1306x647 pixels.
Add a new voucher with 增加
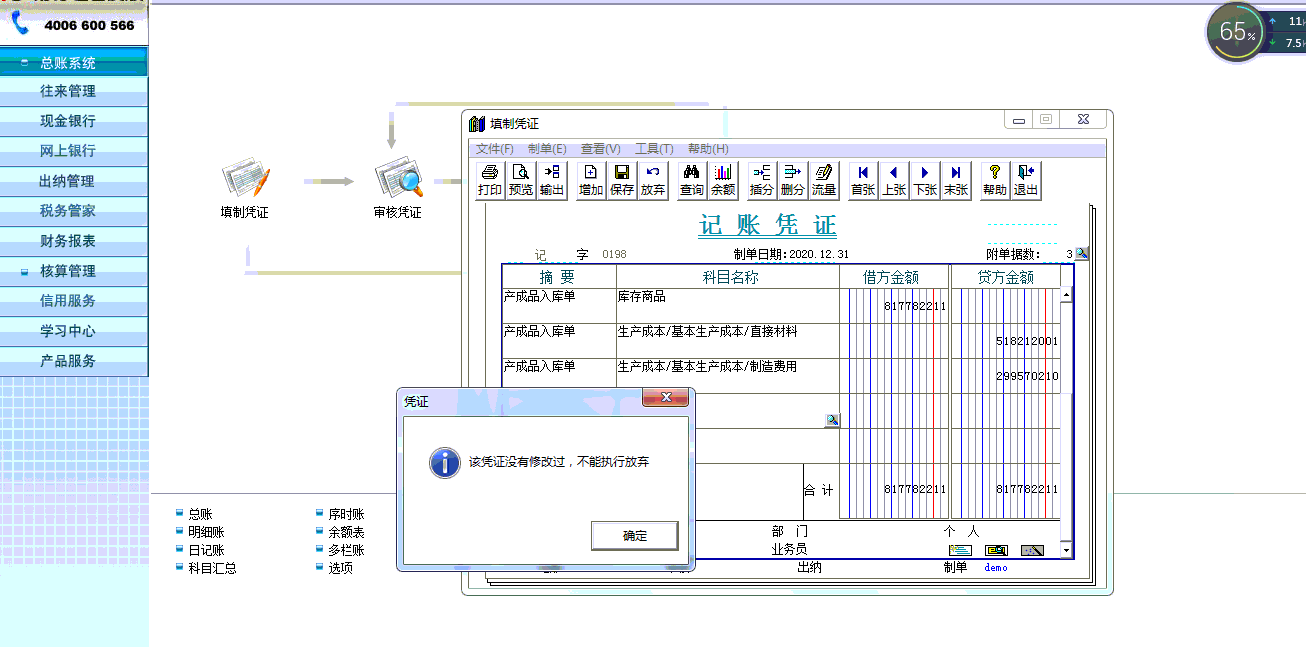(x=591, y=181)
